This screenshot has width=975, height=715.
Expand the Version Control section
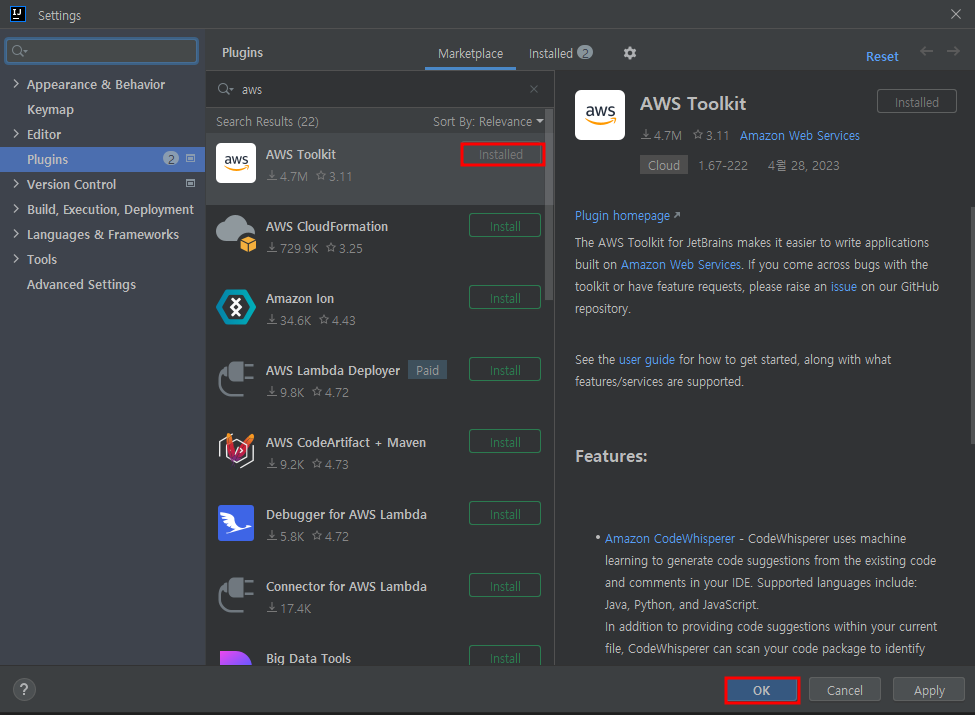pos(16,183)
